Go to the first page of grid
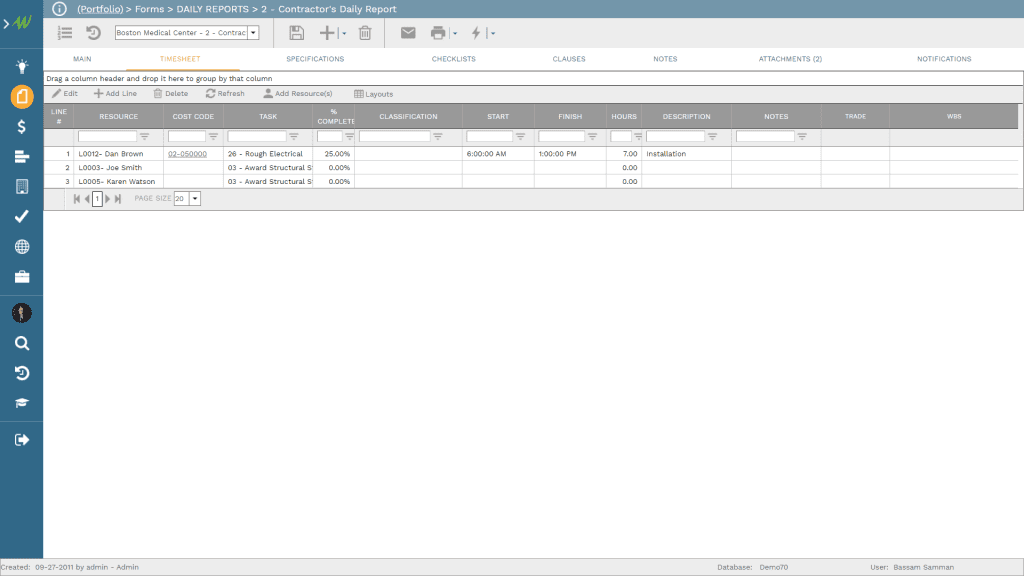The image size is (1024, 576). [76, 199]
